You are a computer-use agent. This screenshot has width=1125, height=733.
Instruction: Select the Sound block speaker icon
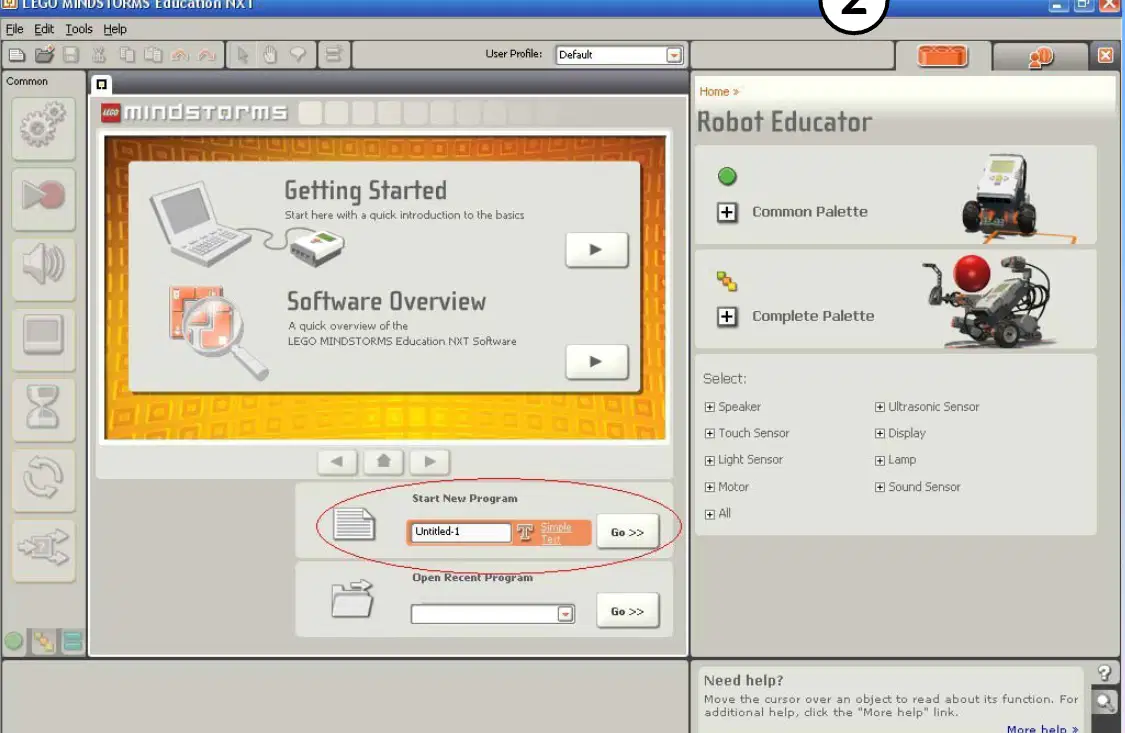point(43,268)
